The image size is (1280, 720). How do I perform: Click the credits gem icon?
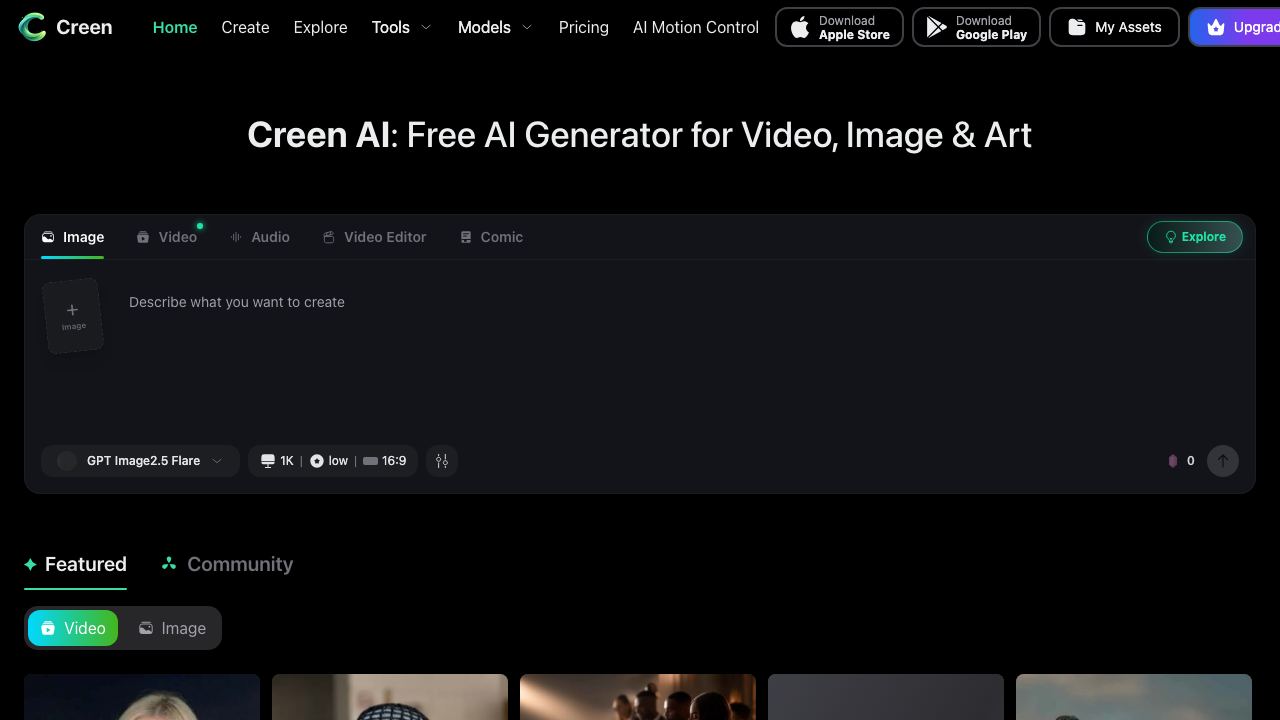click(x=1173, y=461)
